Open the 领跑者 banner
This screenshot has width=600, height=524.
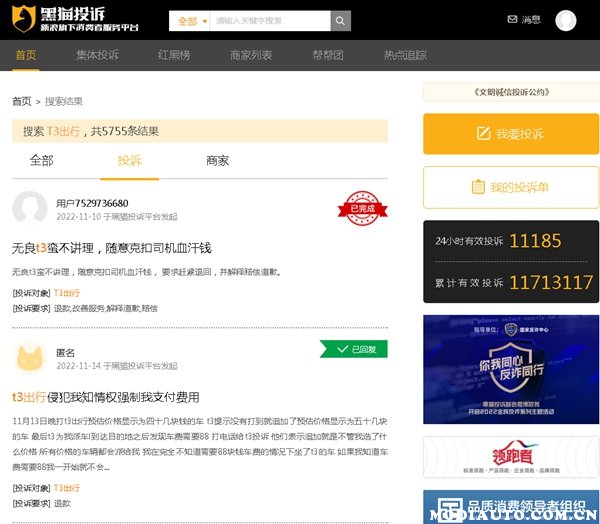[x=511, y=457]
